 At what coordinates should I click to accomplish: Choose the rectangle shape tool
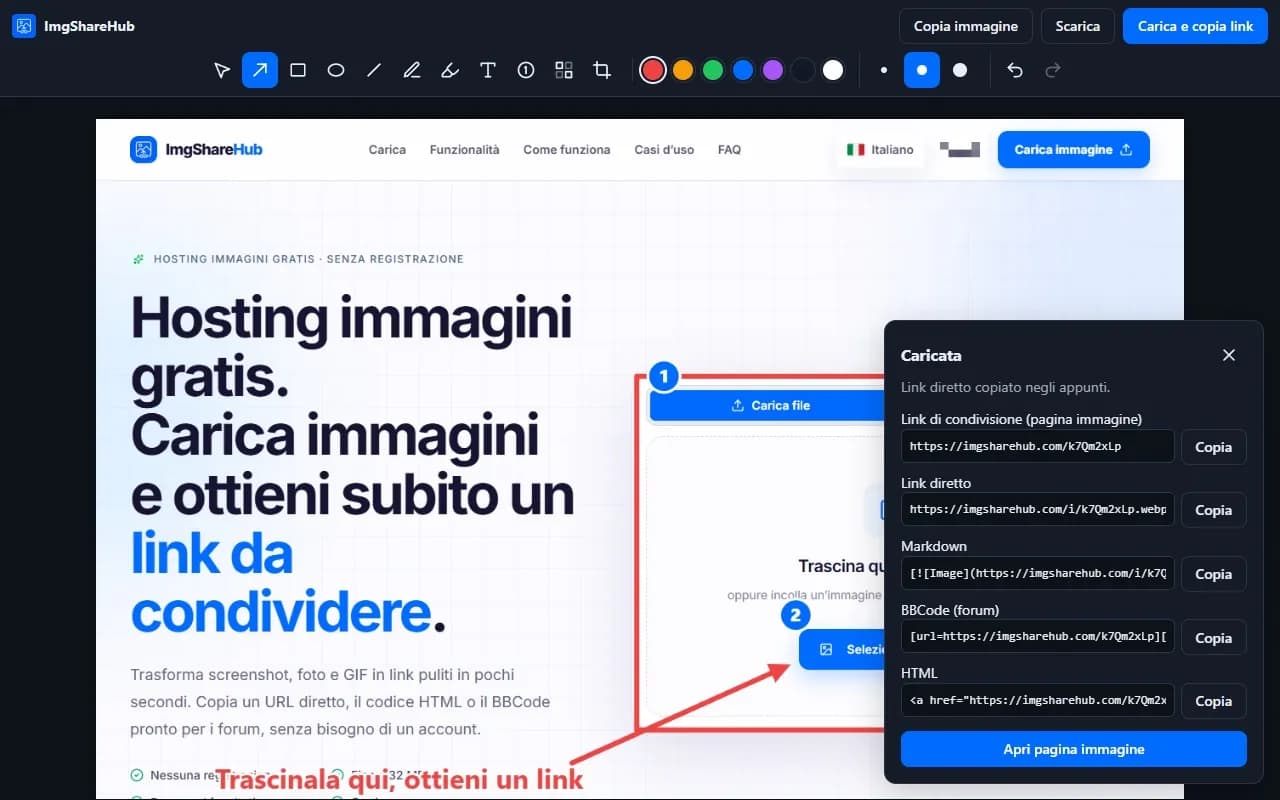[x=298, y=70]
